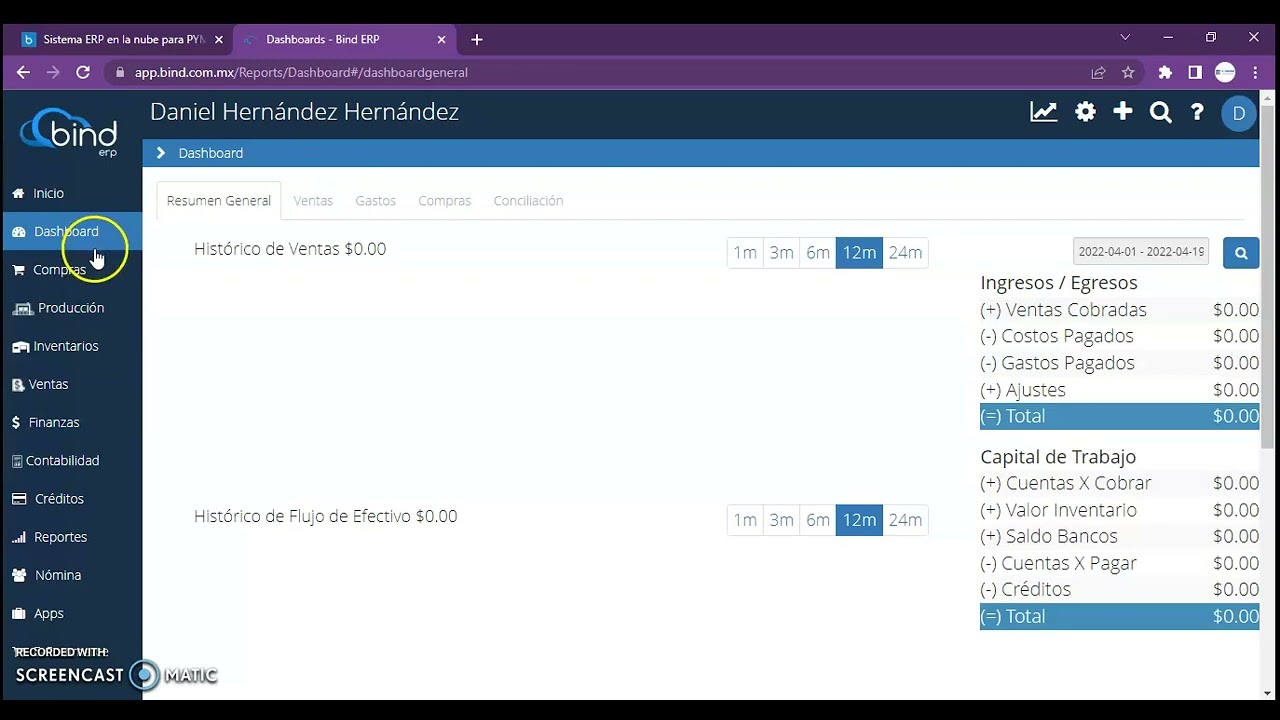
Task: Switch to Gastos dashboard tab
Action: pyautogui.click(x=376, y=200)
